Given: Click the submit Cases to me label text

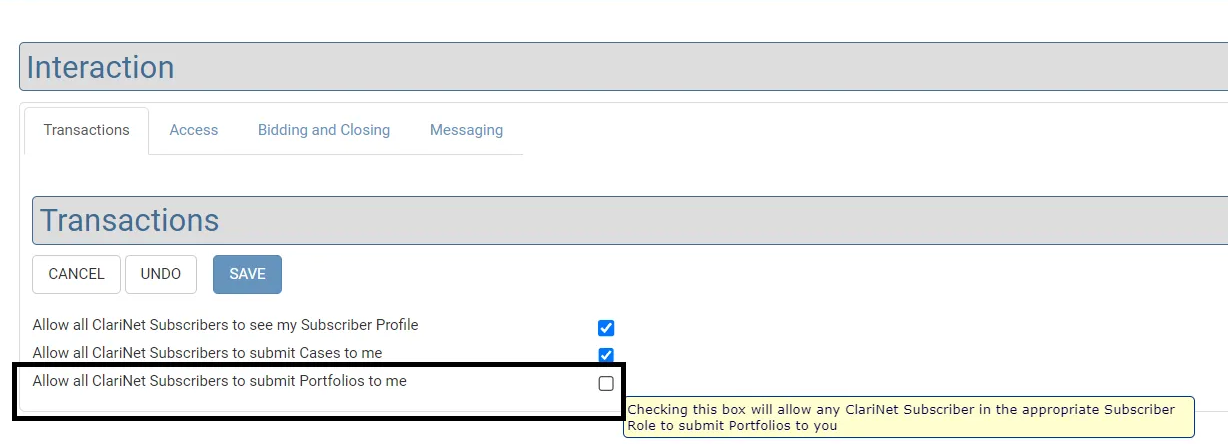Looking at the screenshot, I should 207,353.
